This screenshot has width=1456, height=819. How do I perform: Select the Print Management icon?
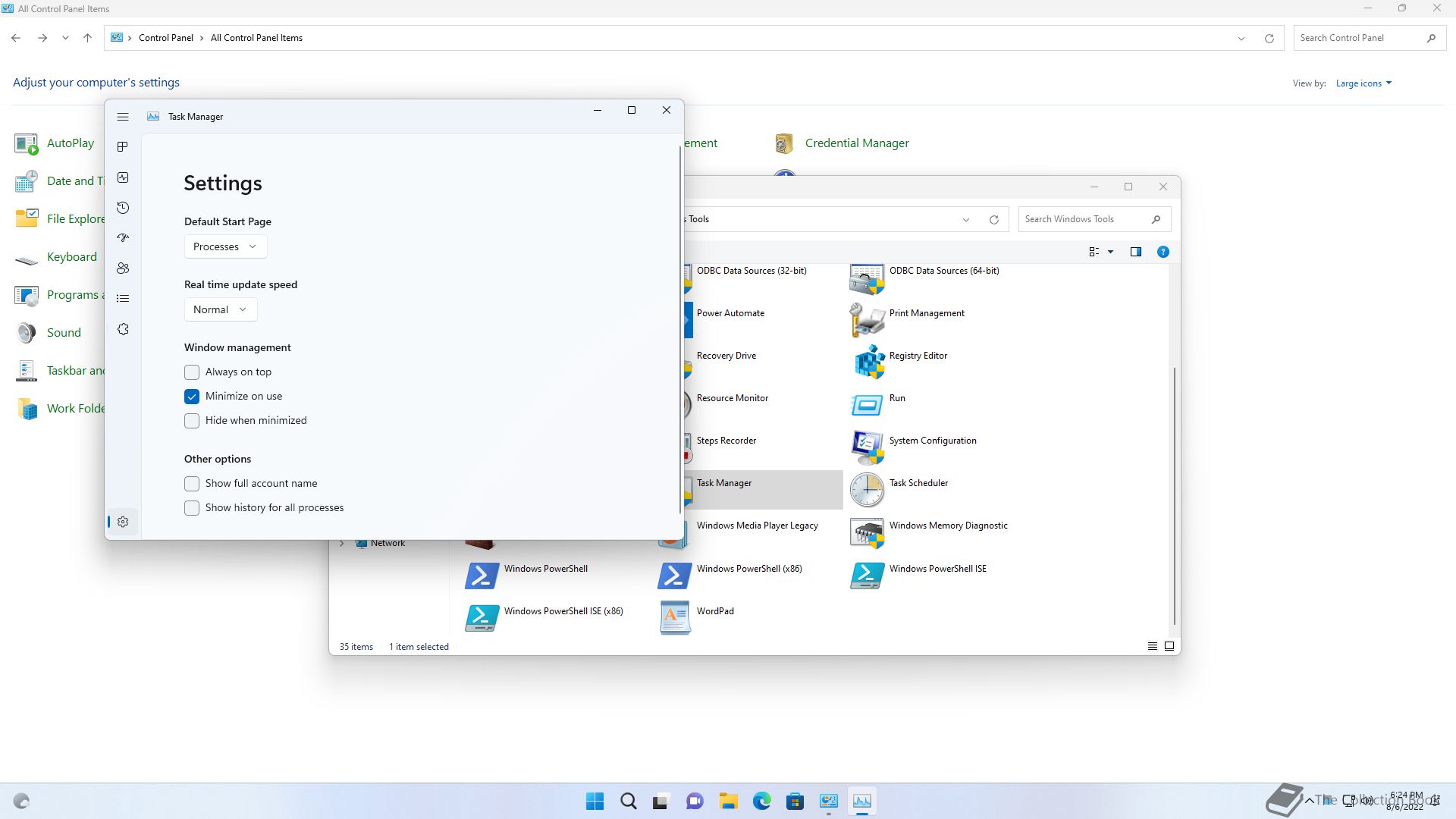point(867,320)
